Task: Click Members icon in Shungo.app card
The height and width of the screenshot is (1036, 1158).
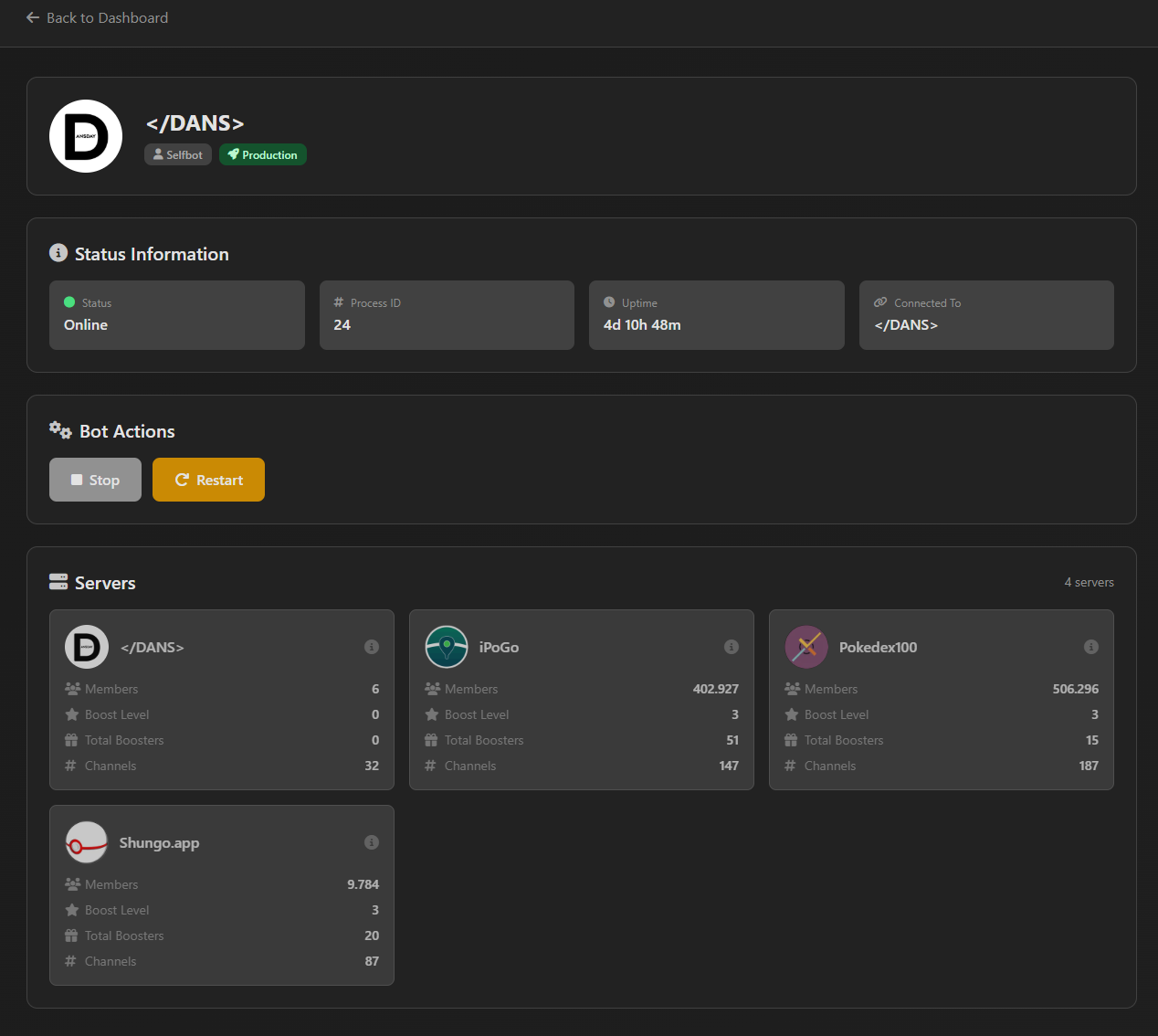Action: (72, 884)
